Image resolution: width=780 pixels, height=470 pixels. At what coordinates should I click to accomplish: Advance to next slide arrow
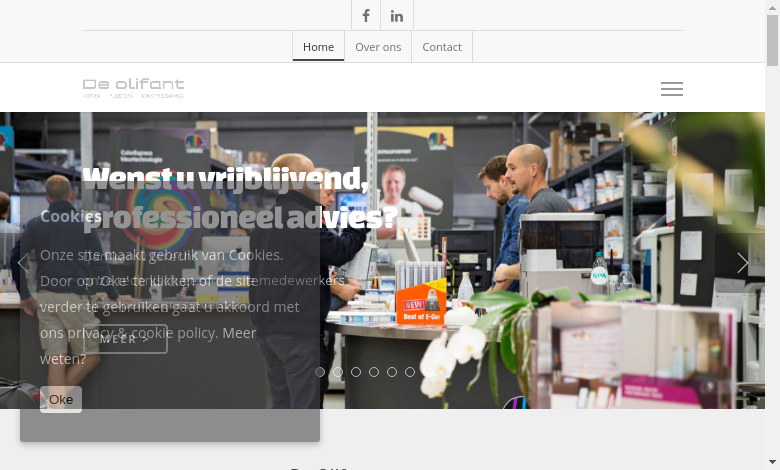[742, 263]
